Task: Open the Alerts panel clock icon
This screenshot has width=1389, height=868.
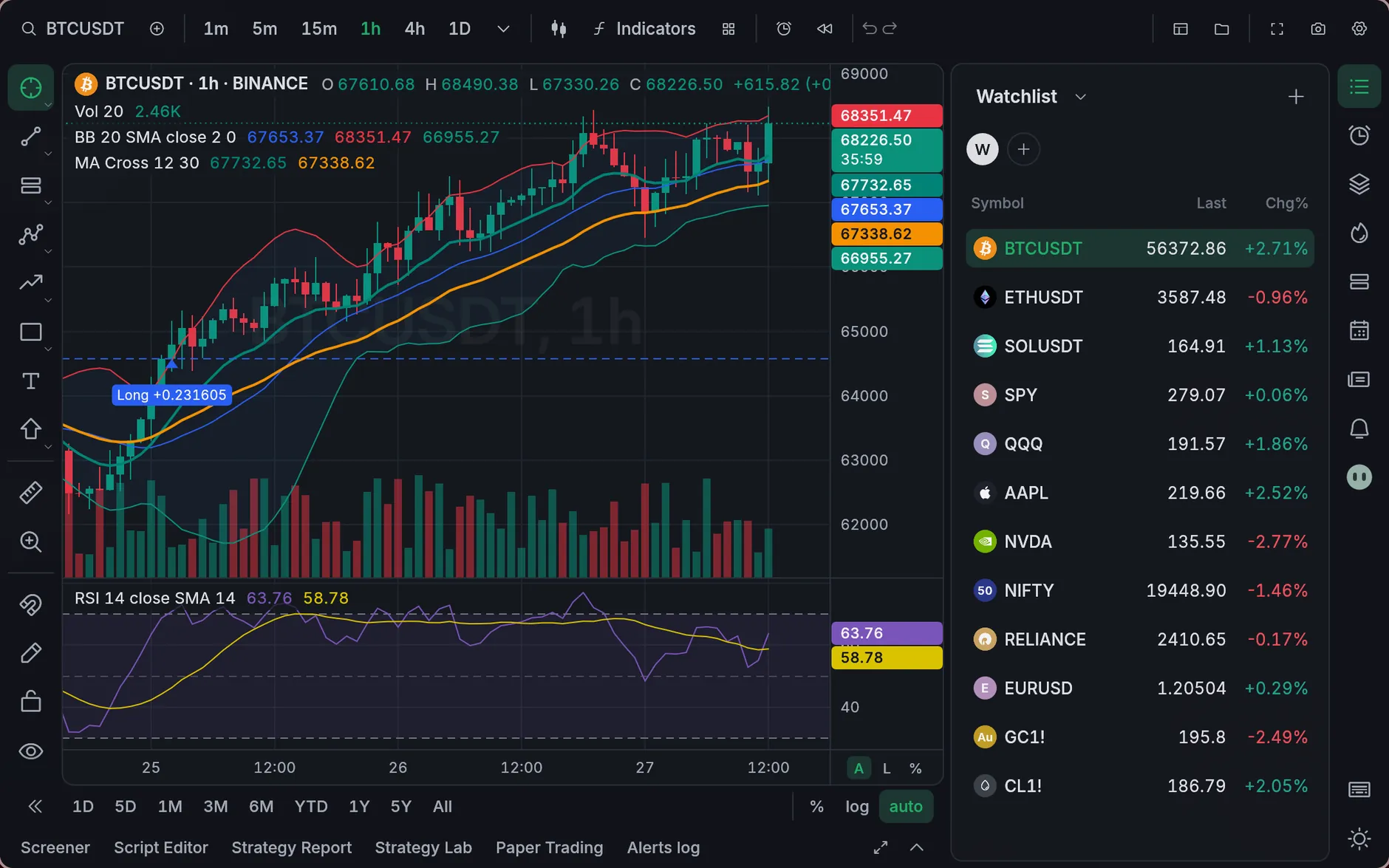Action: 1359,136
